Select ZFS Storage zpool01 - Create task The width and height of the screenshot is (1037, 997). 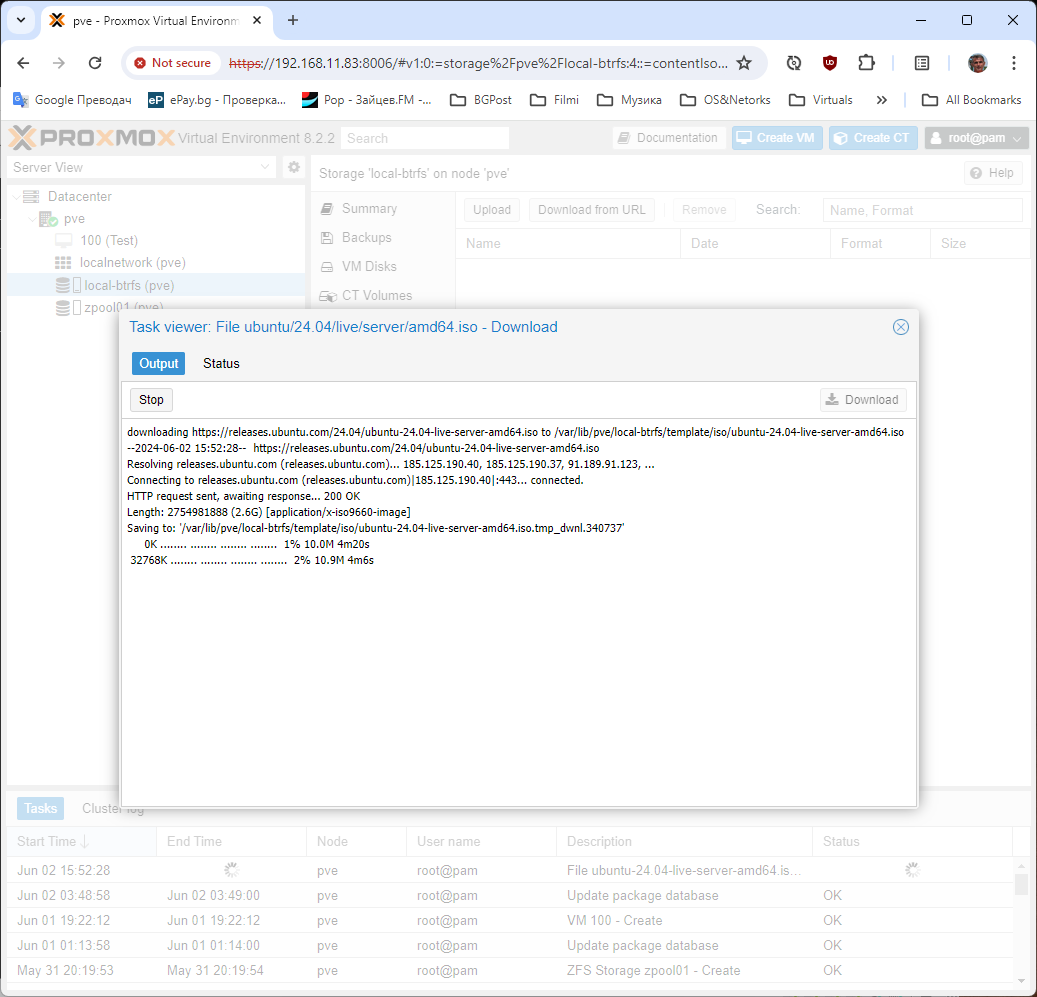coord(509,971)
